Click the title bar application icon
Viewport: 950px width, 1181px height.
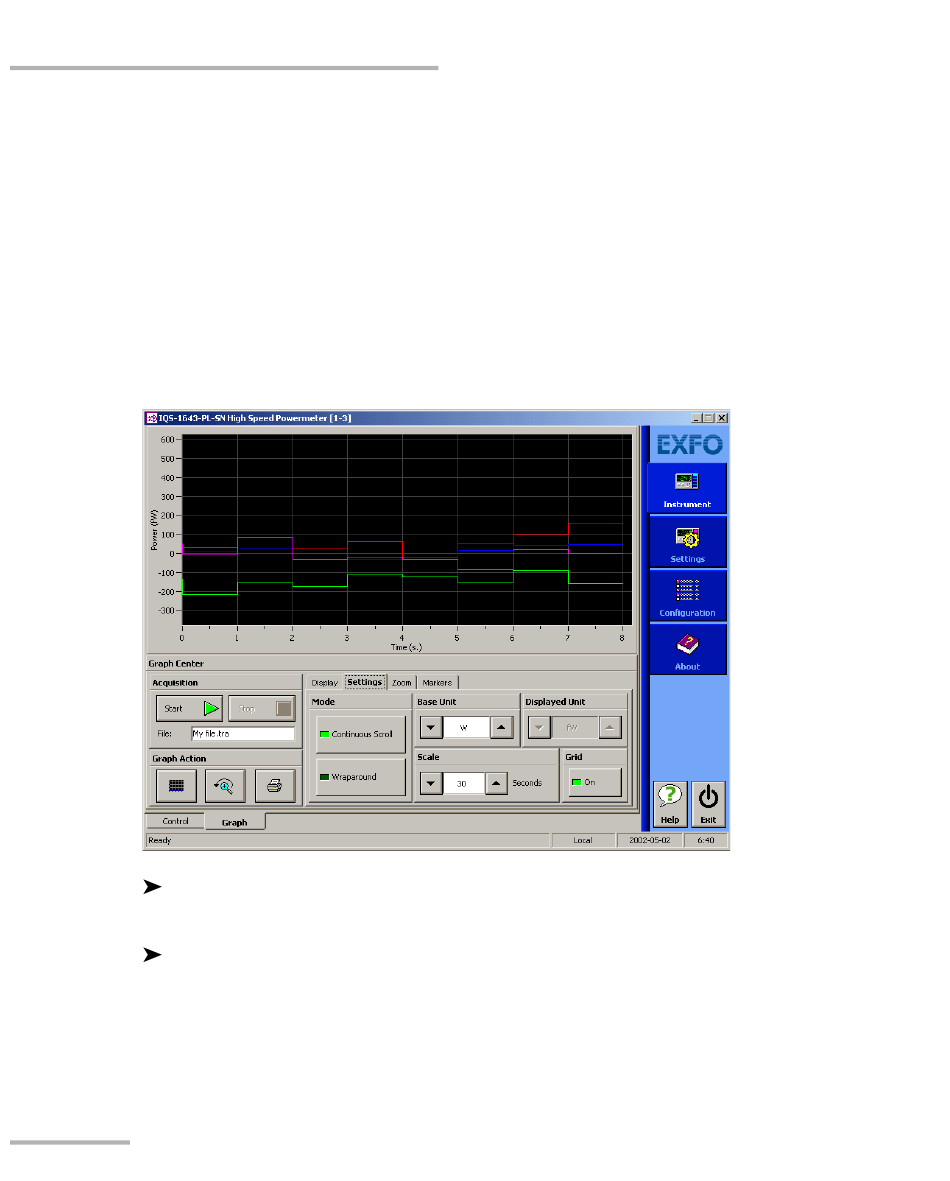coord(151,418)
